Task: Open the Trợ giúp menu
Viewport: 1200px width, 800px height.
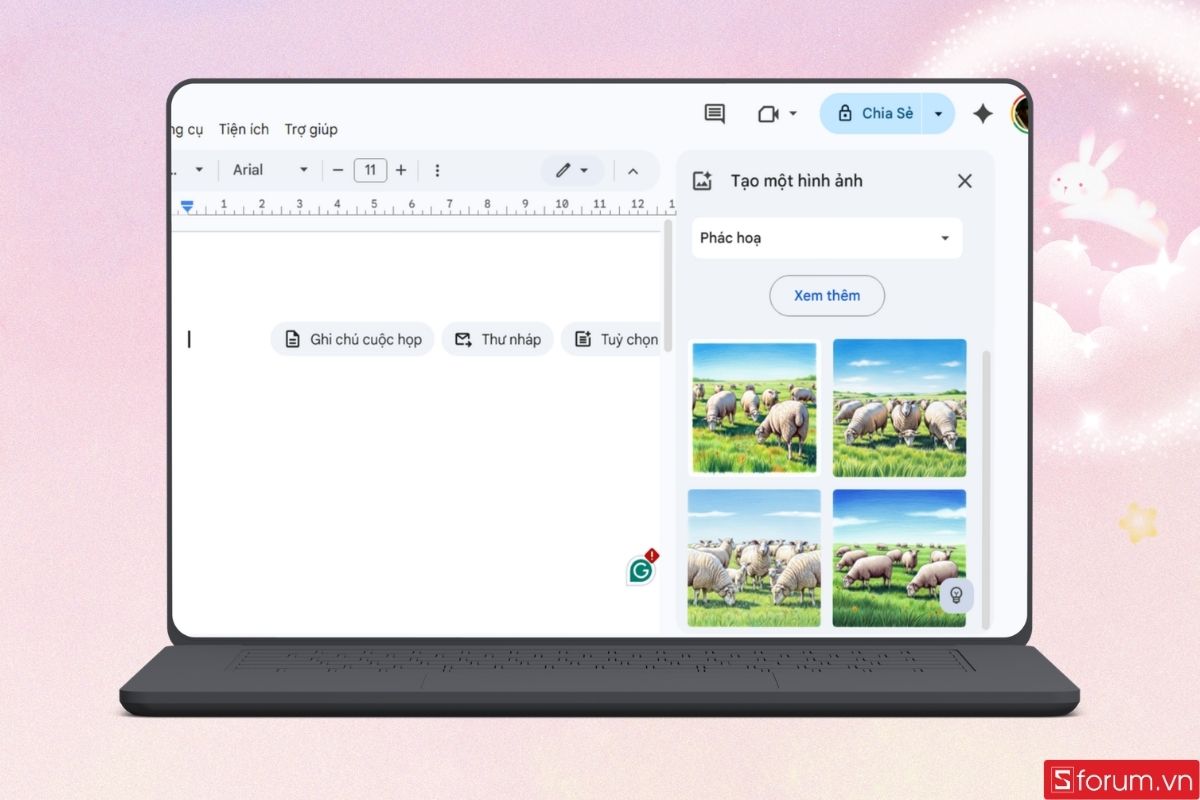Action: click(x=311, y=129)
